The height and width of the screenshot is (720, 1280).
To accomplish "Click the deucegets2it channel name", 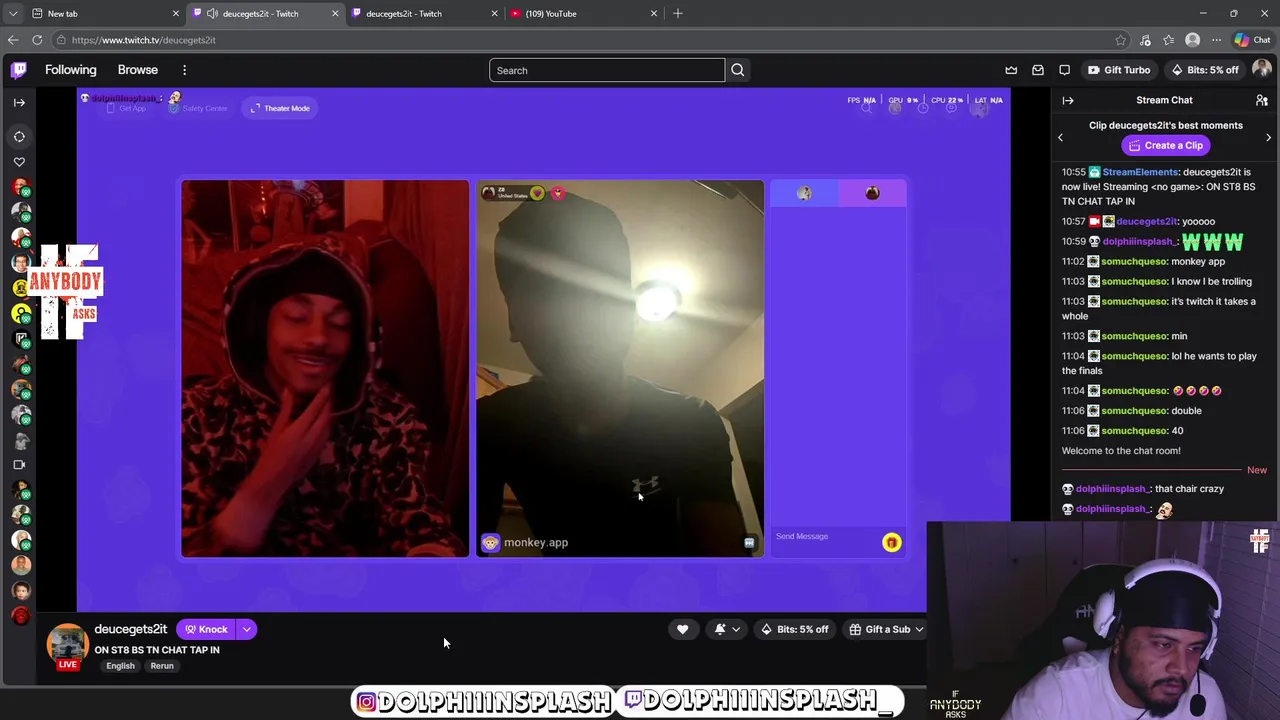I will pos(131,629).
